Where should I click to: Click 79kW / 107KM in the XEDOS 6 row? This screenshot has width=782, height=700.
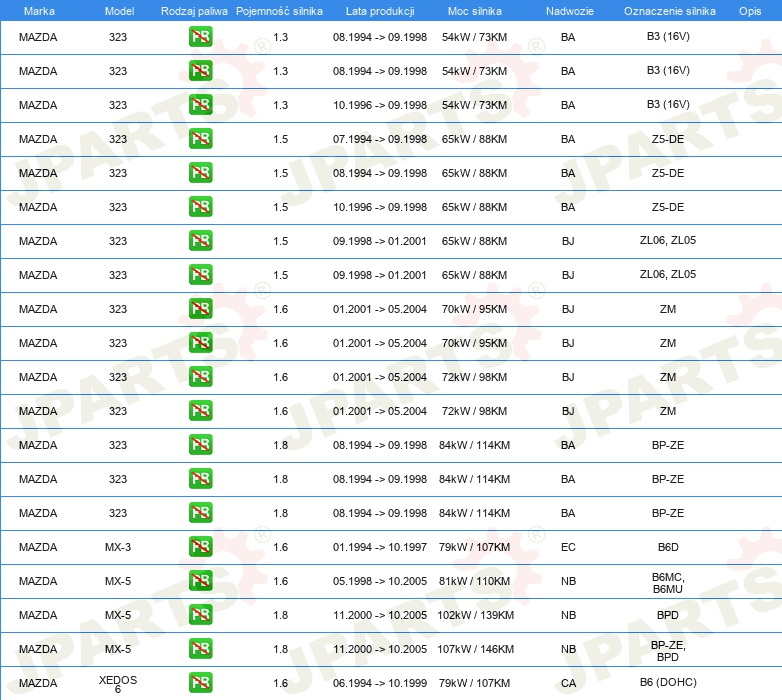point(474,683)
